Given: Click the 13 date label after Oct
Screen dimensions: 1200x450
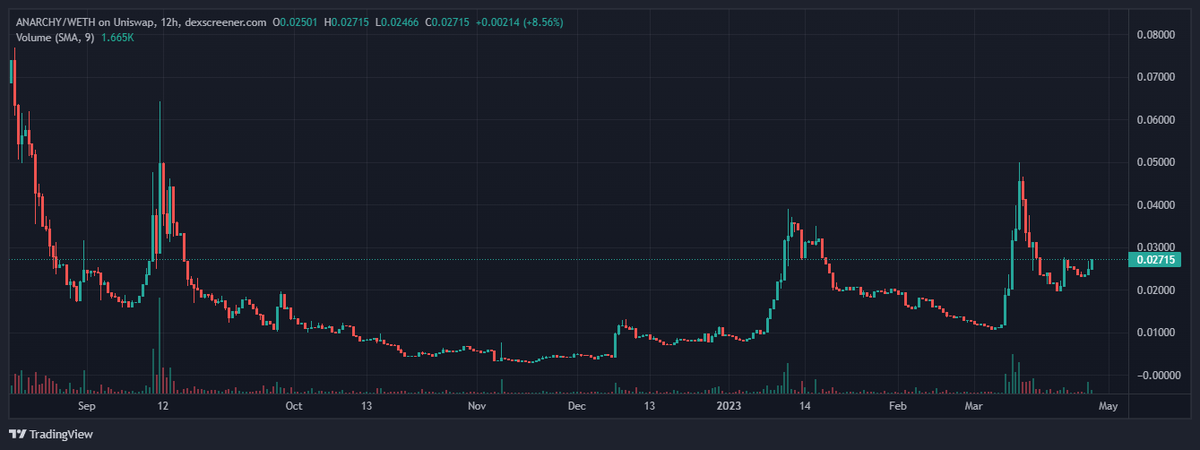Looking at the screenshot, I should [367, 407].
